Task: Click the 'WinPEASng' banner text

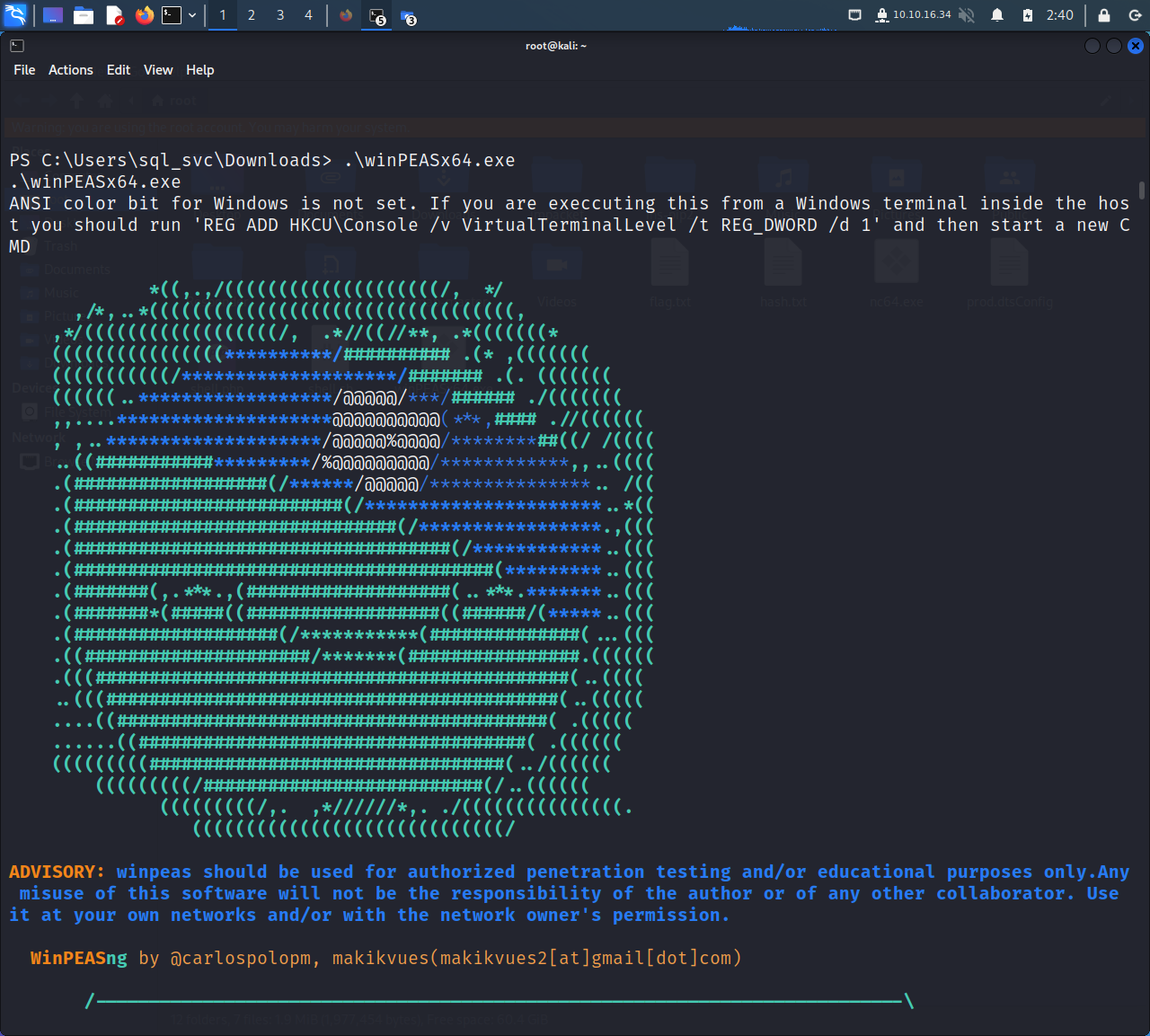Action: [79, 959]
